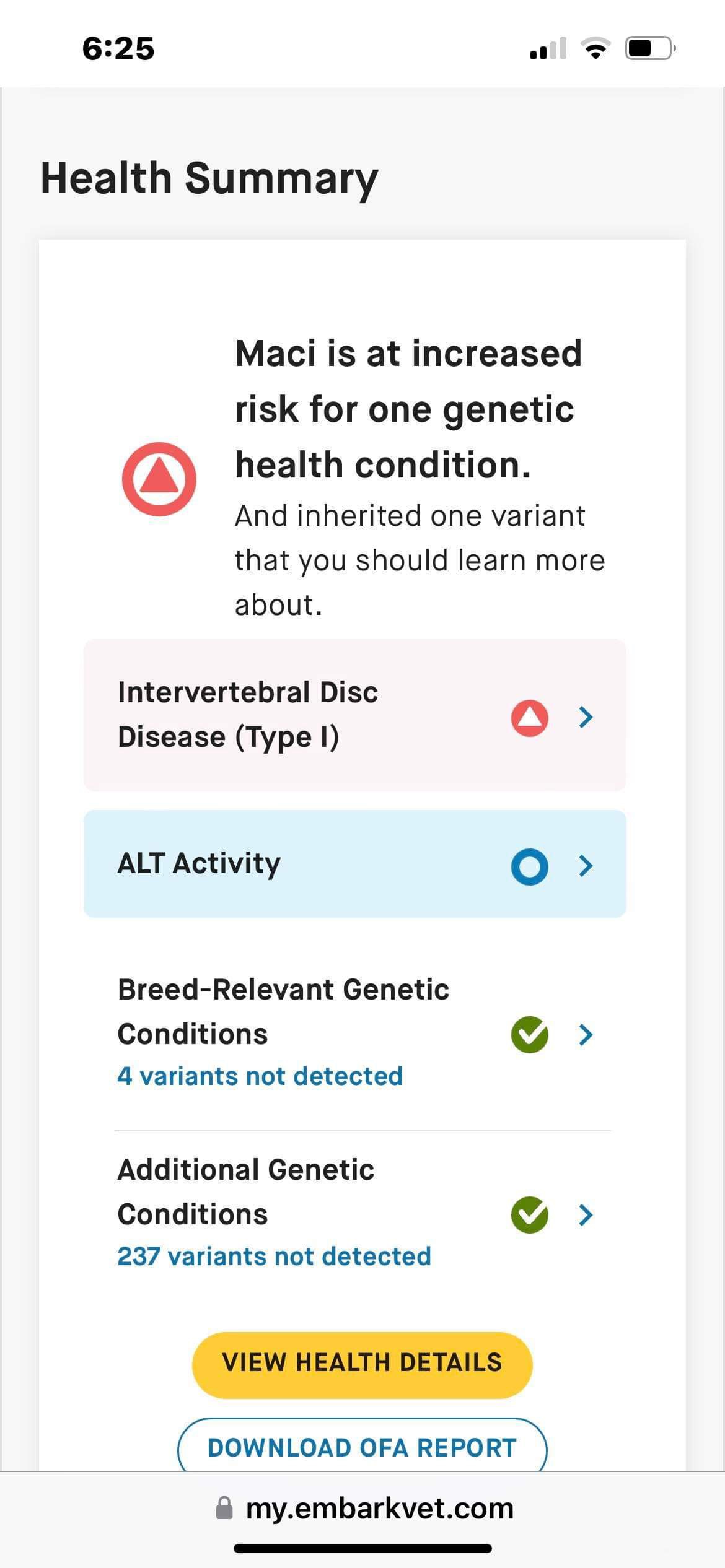Image resolution: width=725 pixels, height=1568 pixels.
Task: Expand Intervertebral Disc Disease chevron arrow
Action: 586,717
